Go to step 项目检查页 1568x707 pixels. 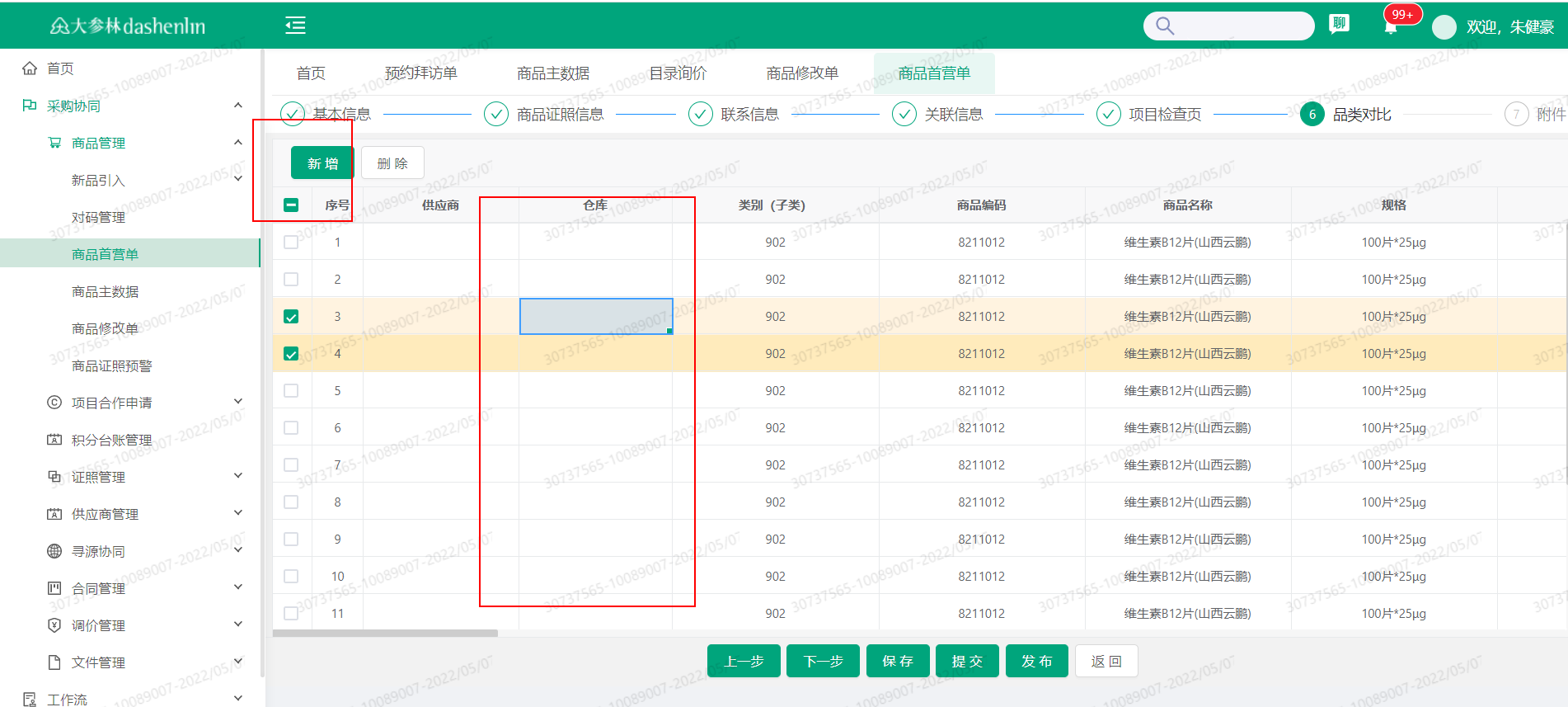(1148, 114)
